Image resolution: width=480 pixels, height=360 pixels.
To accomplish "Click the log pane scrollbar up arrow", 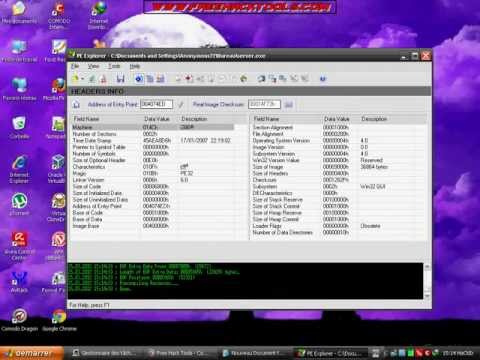I will click(427, 267).
